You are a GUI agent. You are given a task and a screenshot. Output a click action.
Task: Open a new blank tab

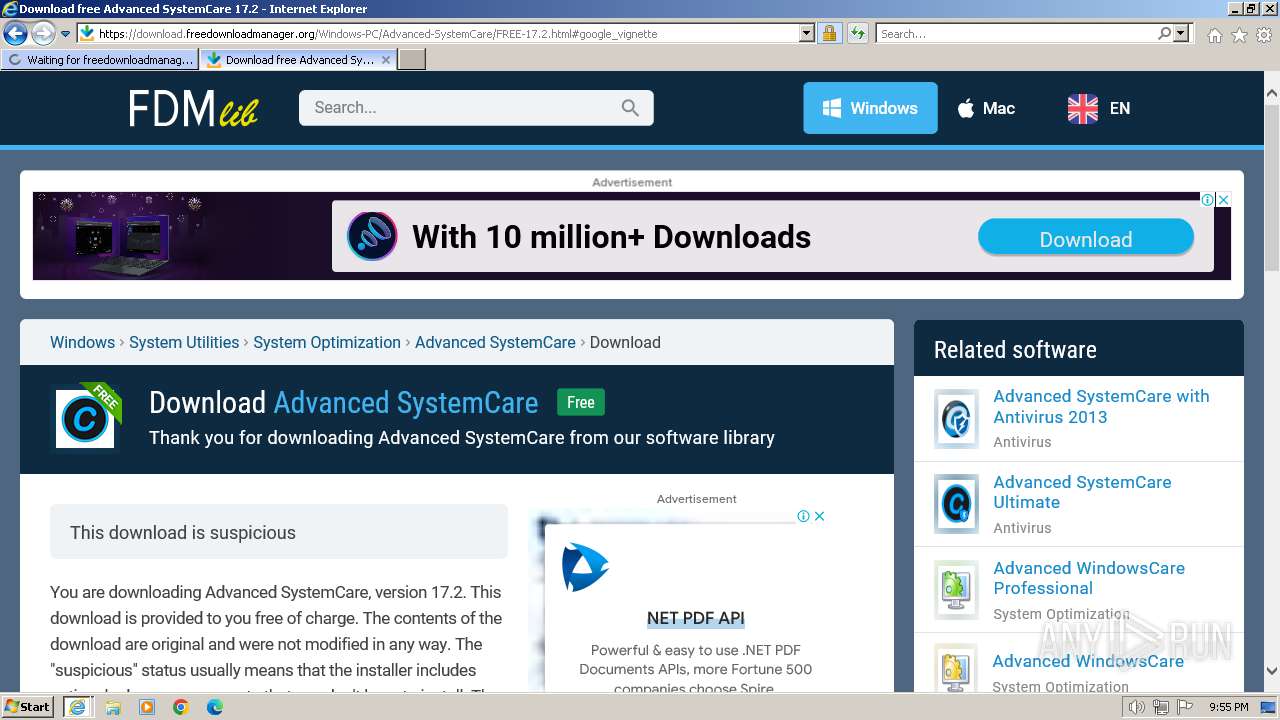pyautogui.click(x=412, y=60)
